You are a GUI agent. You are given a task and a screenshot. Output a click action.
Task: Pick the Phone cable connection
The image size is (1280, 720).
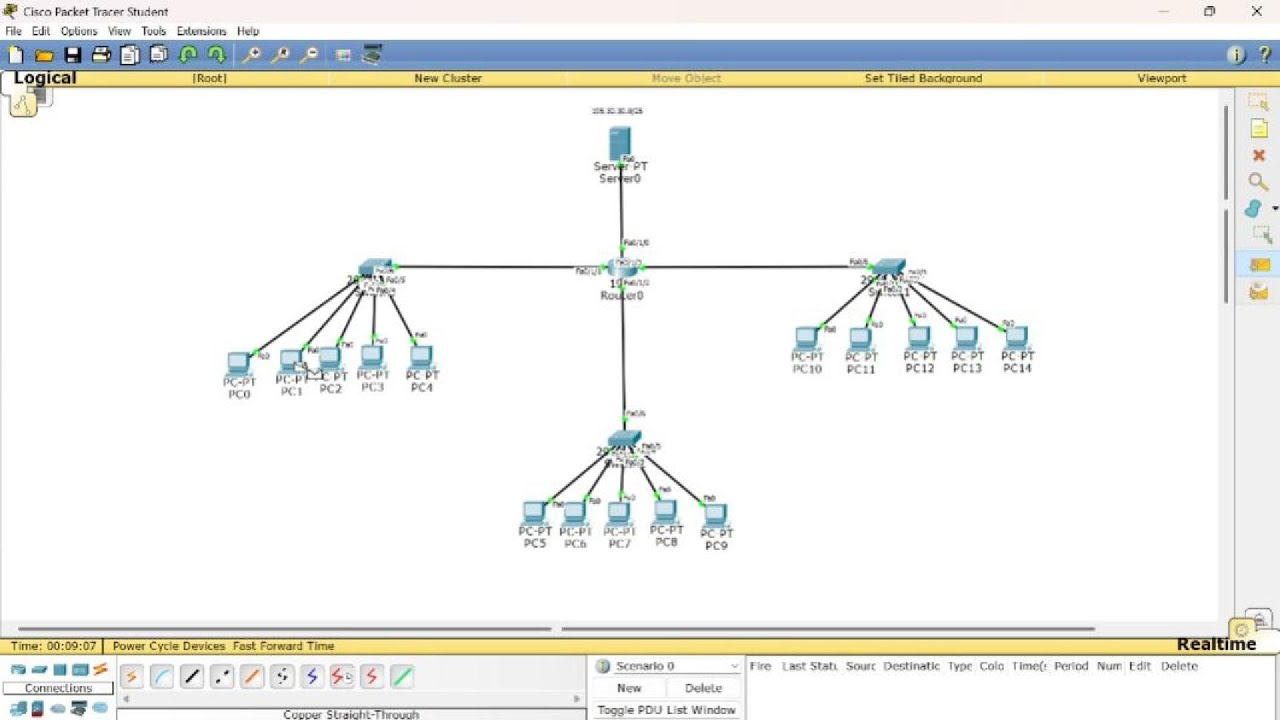point(282,677)
